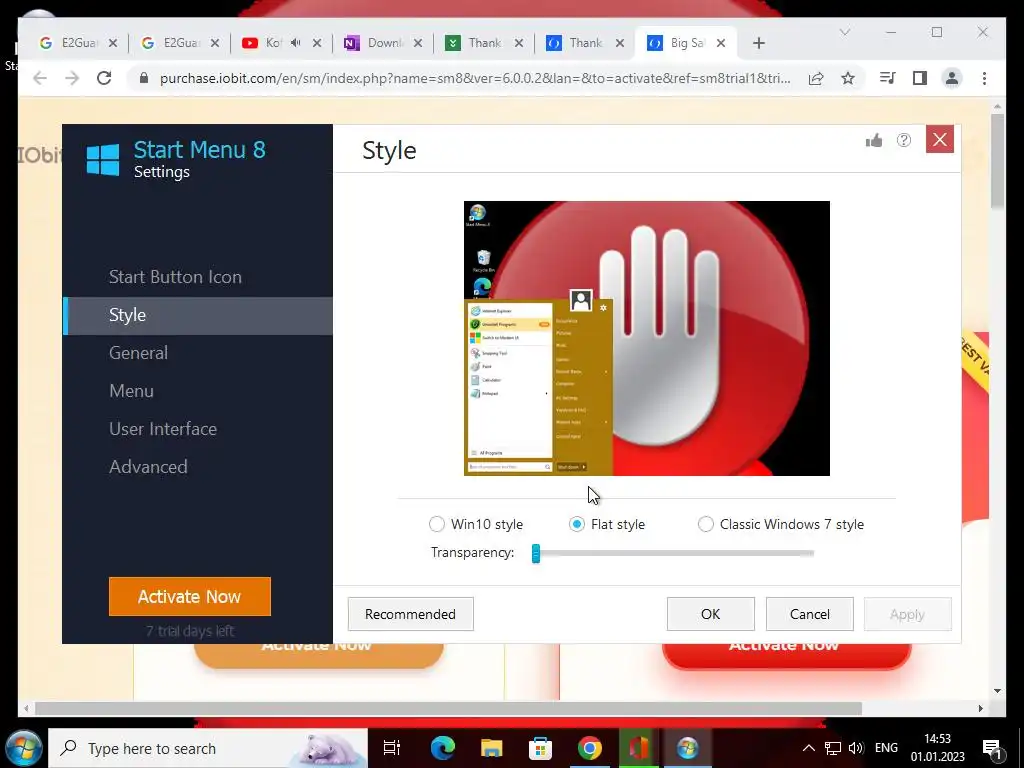Open the help question mark icon
The width and height of the screenshot is (1024, 768).
click(x=904, y=140)
